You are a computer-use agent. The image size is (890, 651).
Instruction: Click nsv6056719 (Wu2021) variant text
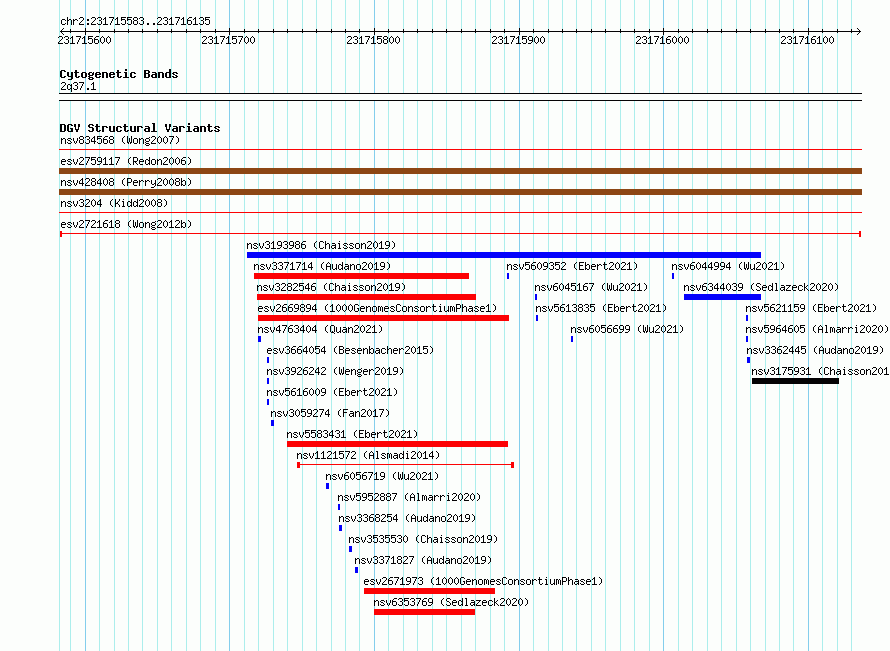pyautogui.click(x=383, y=476)
